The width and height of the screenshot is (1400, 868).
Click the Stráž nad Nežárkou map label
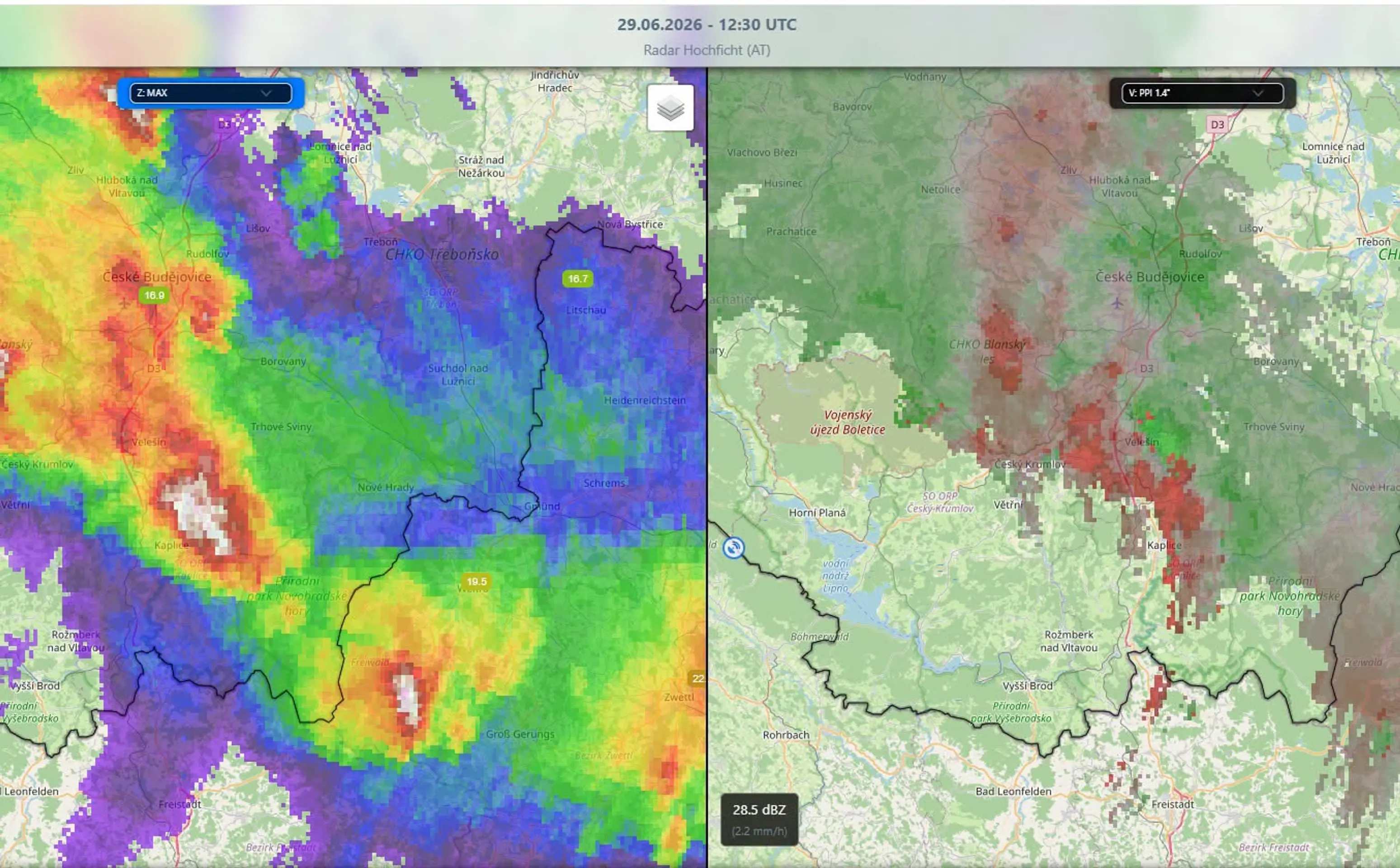click(x=481, y=166)
